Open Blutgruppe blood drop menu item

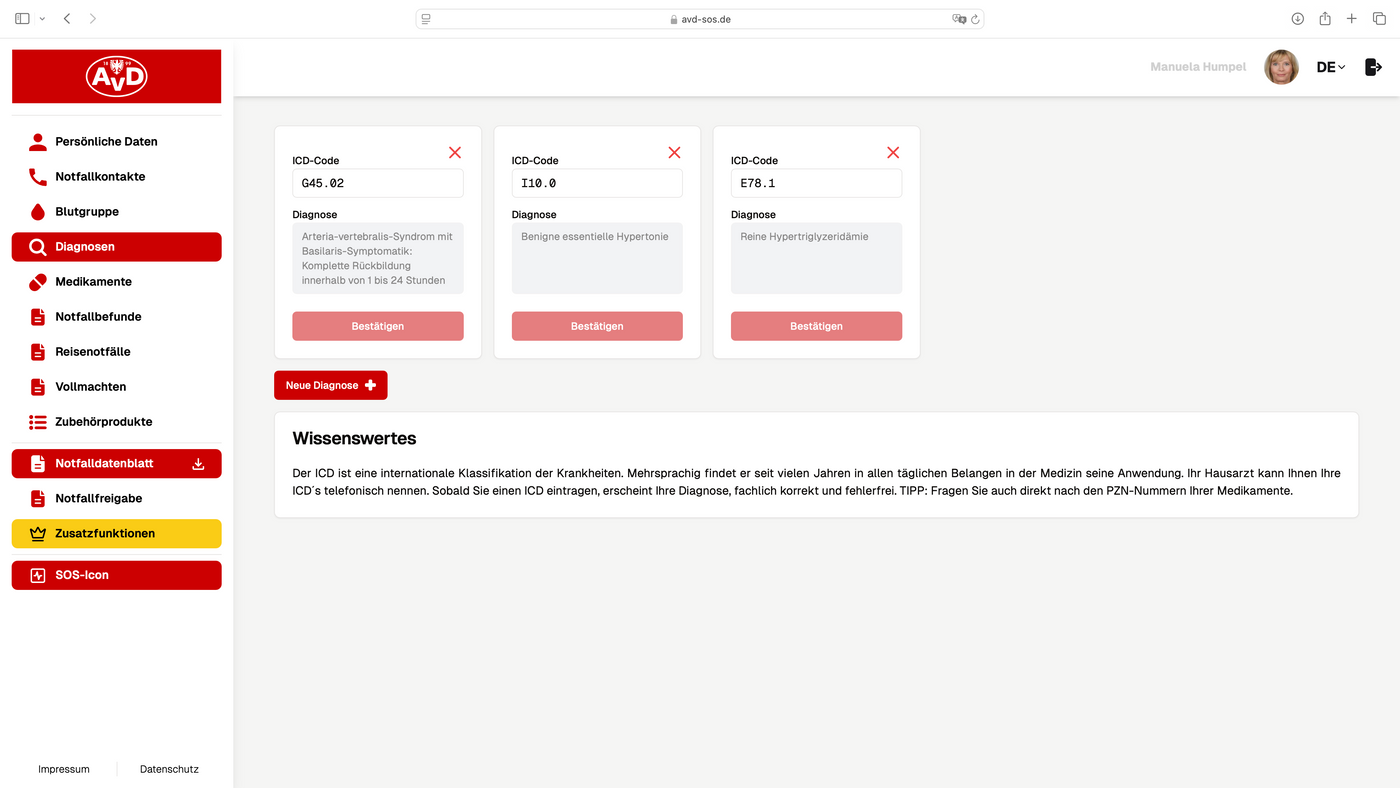click(x=116, y=212)
